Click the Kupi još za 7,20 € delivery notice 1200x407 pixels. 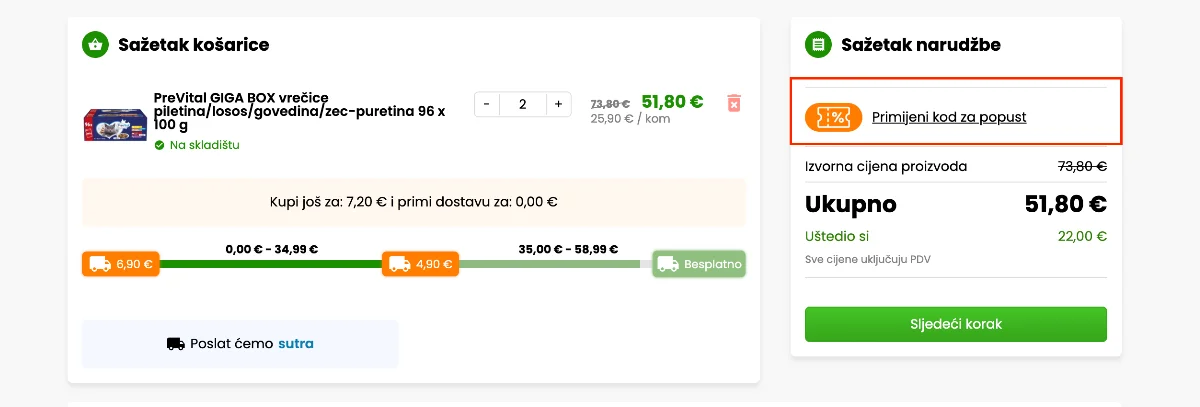[414, 202]
